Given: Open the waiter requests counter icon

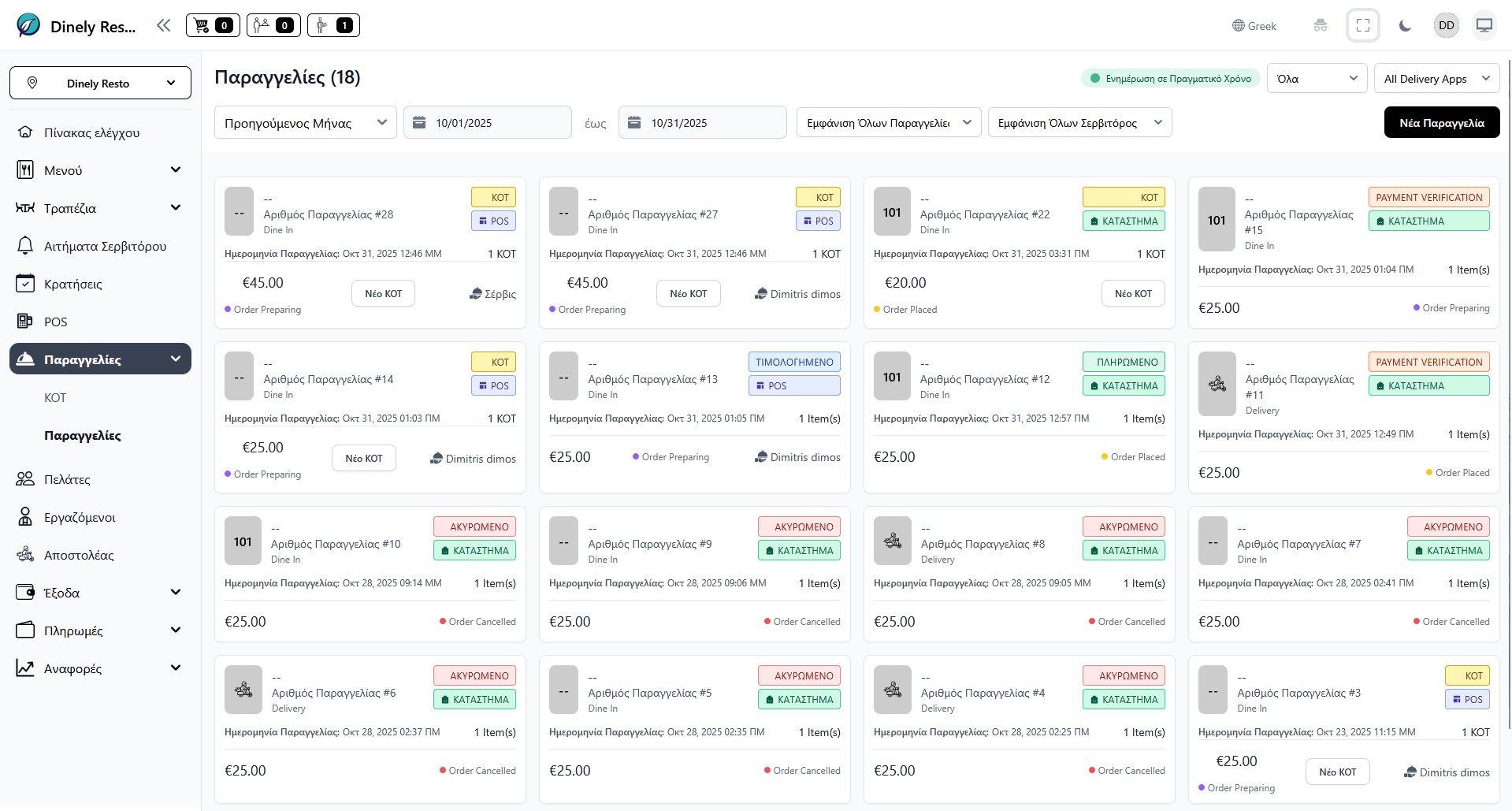Looking at the screenshot, I should tap(333, 26).
